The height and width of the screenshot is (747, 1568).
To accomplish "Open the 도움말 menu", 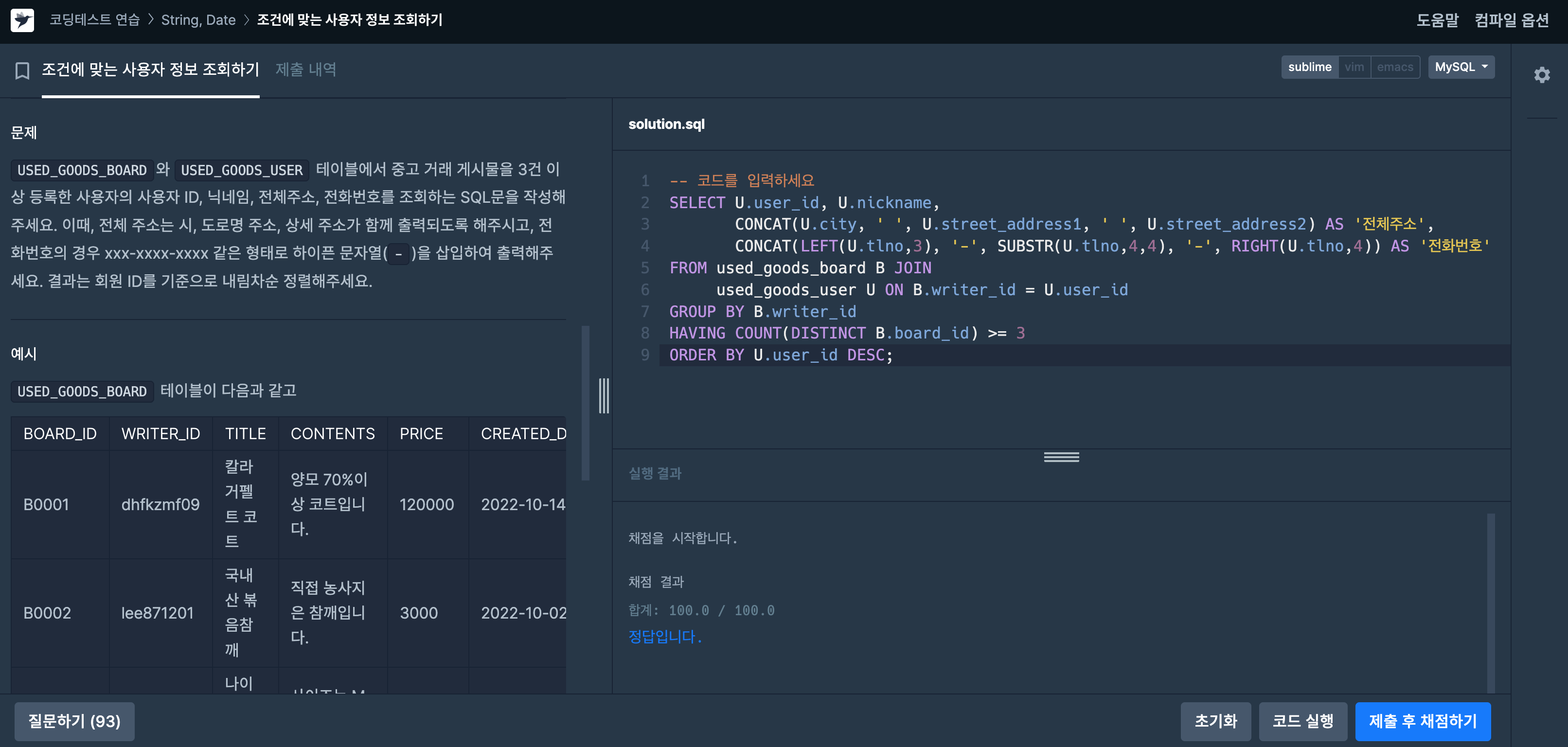I will (1437, 20).
